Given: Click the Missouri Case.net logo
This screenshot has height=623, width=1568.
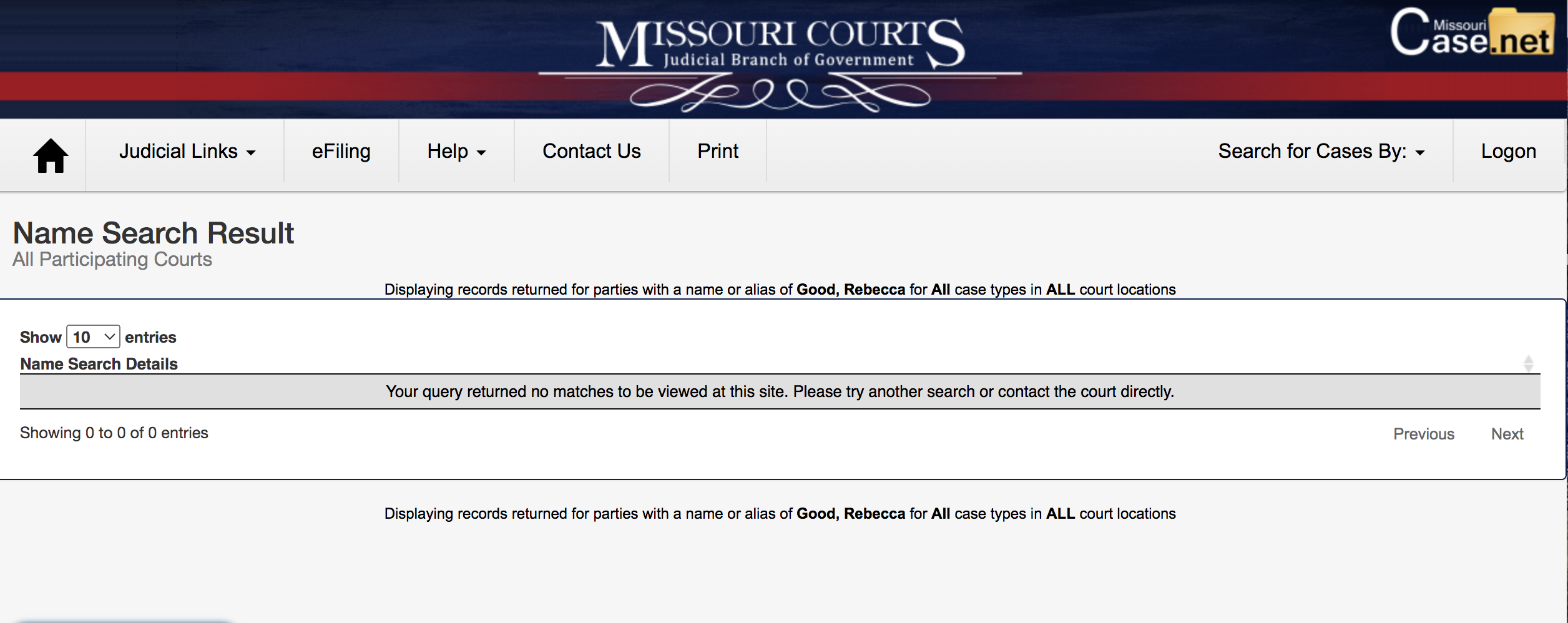Looking at the screenshot, I should (x=1471, y=32).
